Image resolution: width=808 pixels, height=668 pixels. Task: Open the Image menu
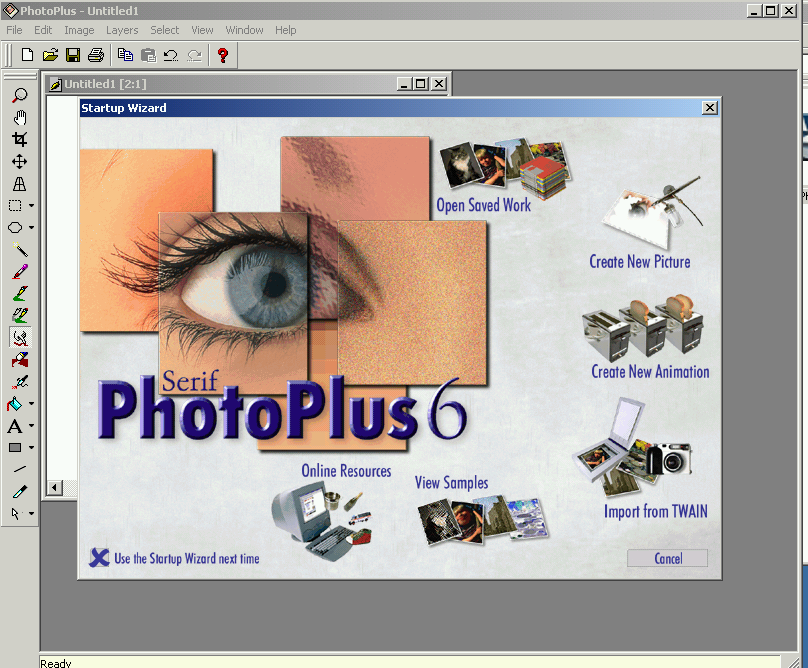[79, 30]
